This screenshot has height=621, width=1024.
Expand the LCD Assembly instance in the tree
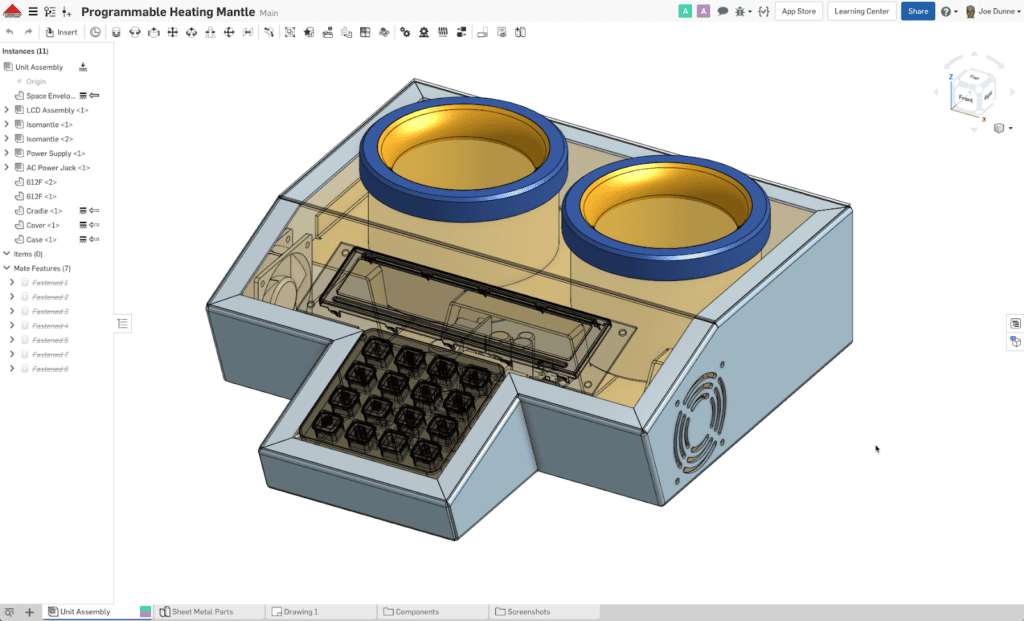(8, 110)
